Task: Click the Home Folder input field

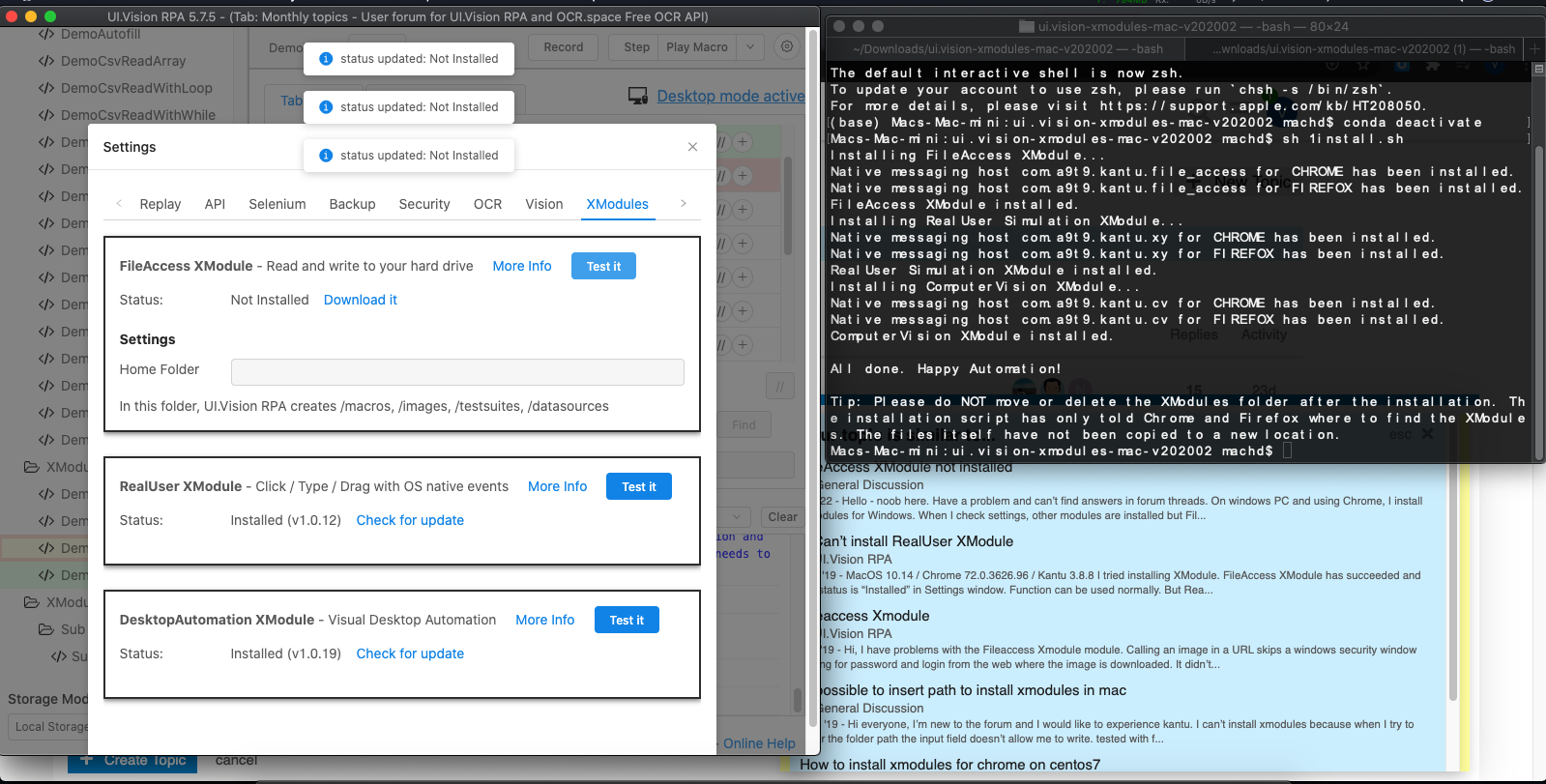Action: (x=457, y=371)
